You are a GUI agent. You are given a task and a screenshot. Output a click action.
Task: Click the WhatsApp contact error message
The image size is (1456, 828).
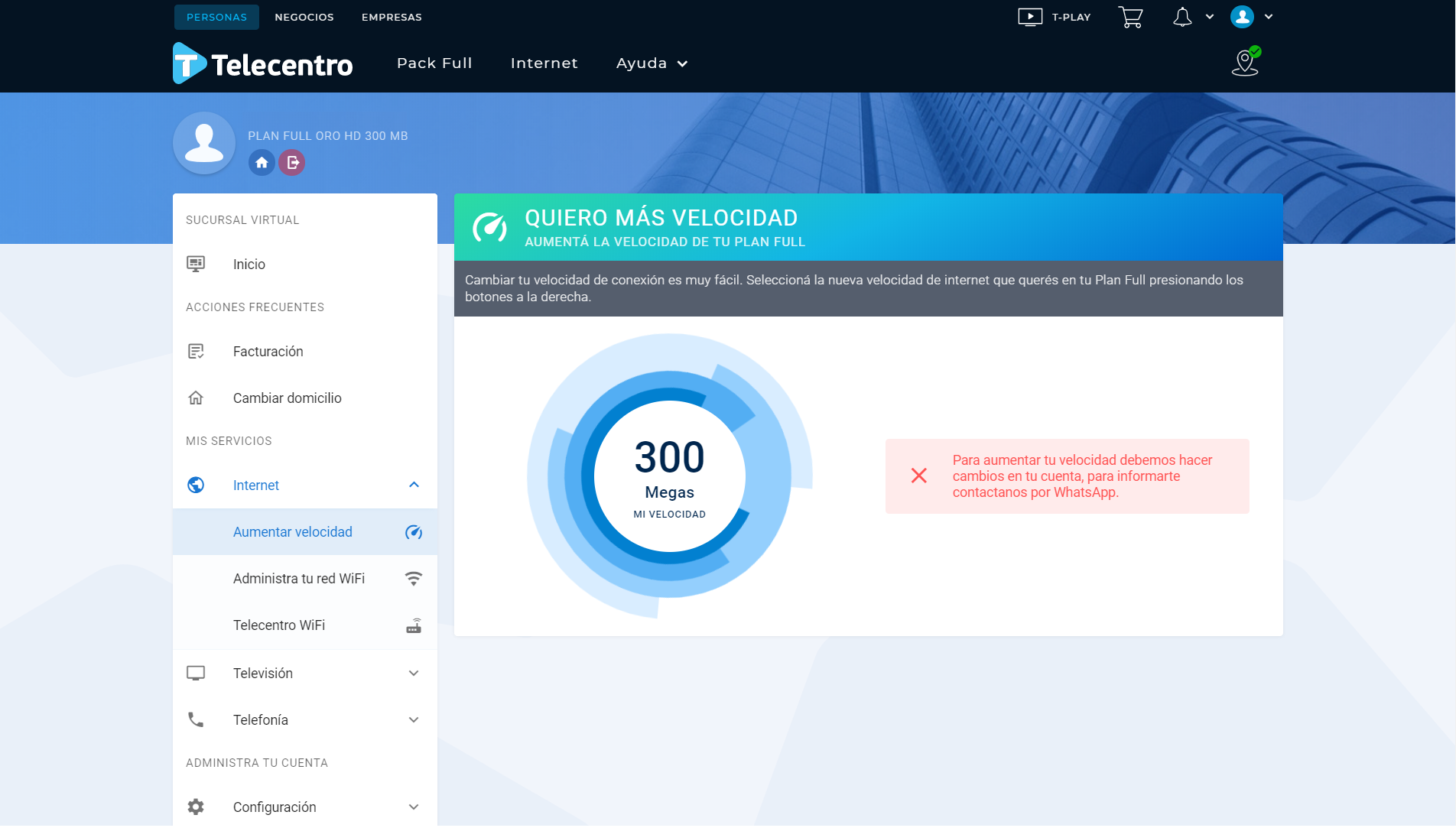coord(1068,476)
